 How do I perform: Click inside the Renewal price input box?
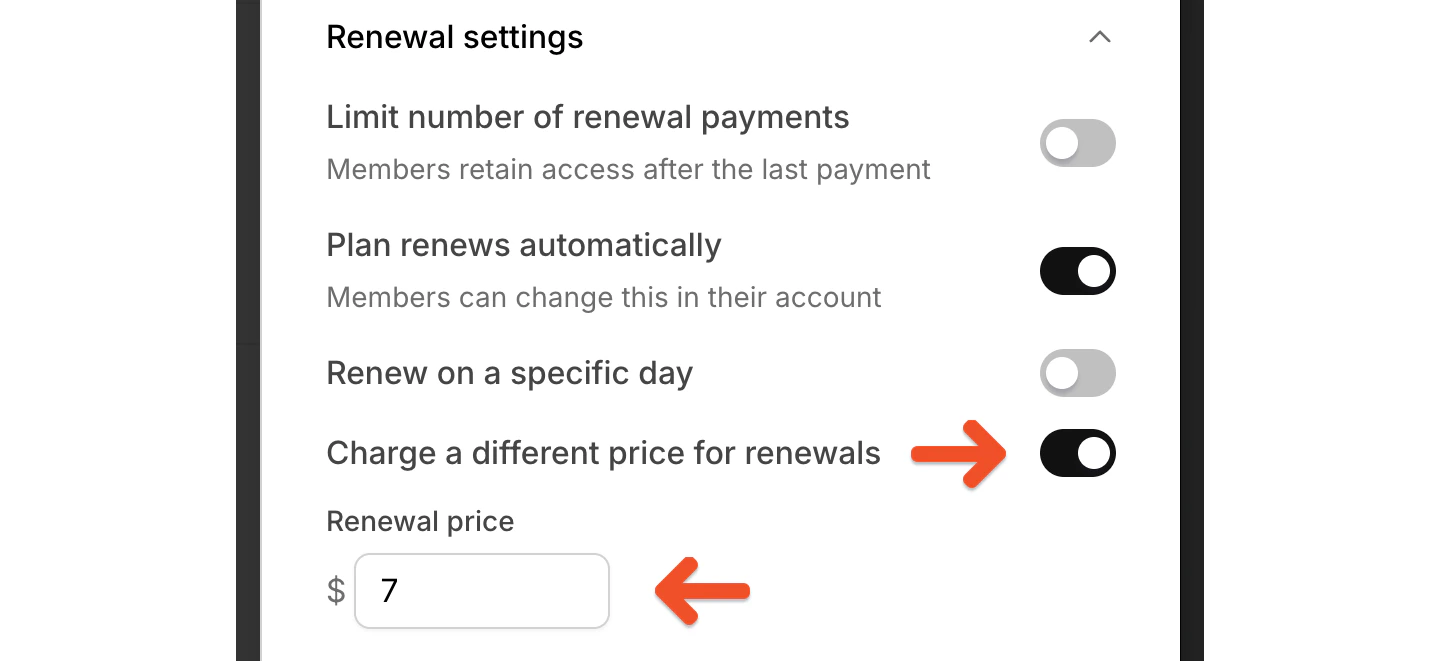coord(481,591)
